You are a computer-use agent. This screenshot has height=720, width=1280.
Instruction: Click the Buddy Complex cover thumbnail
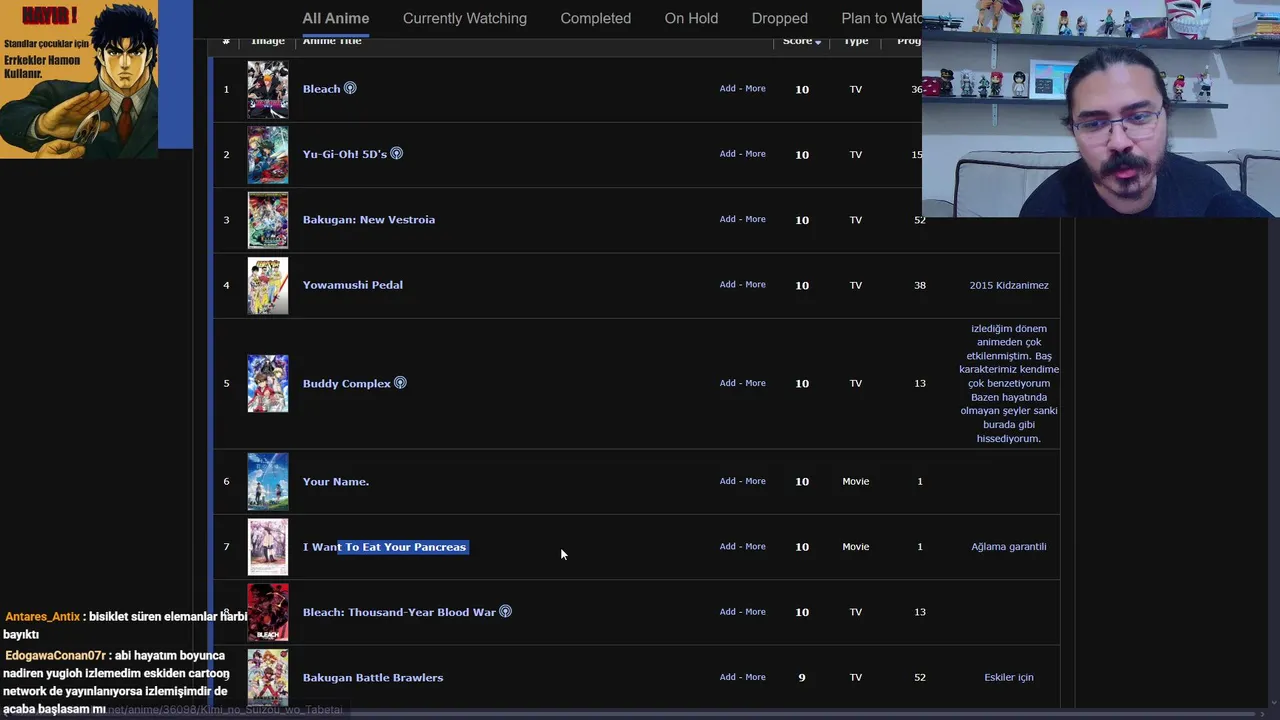(268, 383)
